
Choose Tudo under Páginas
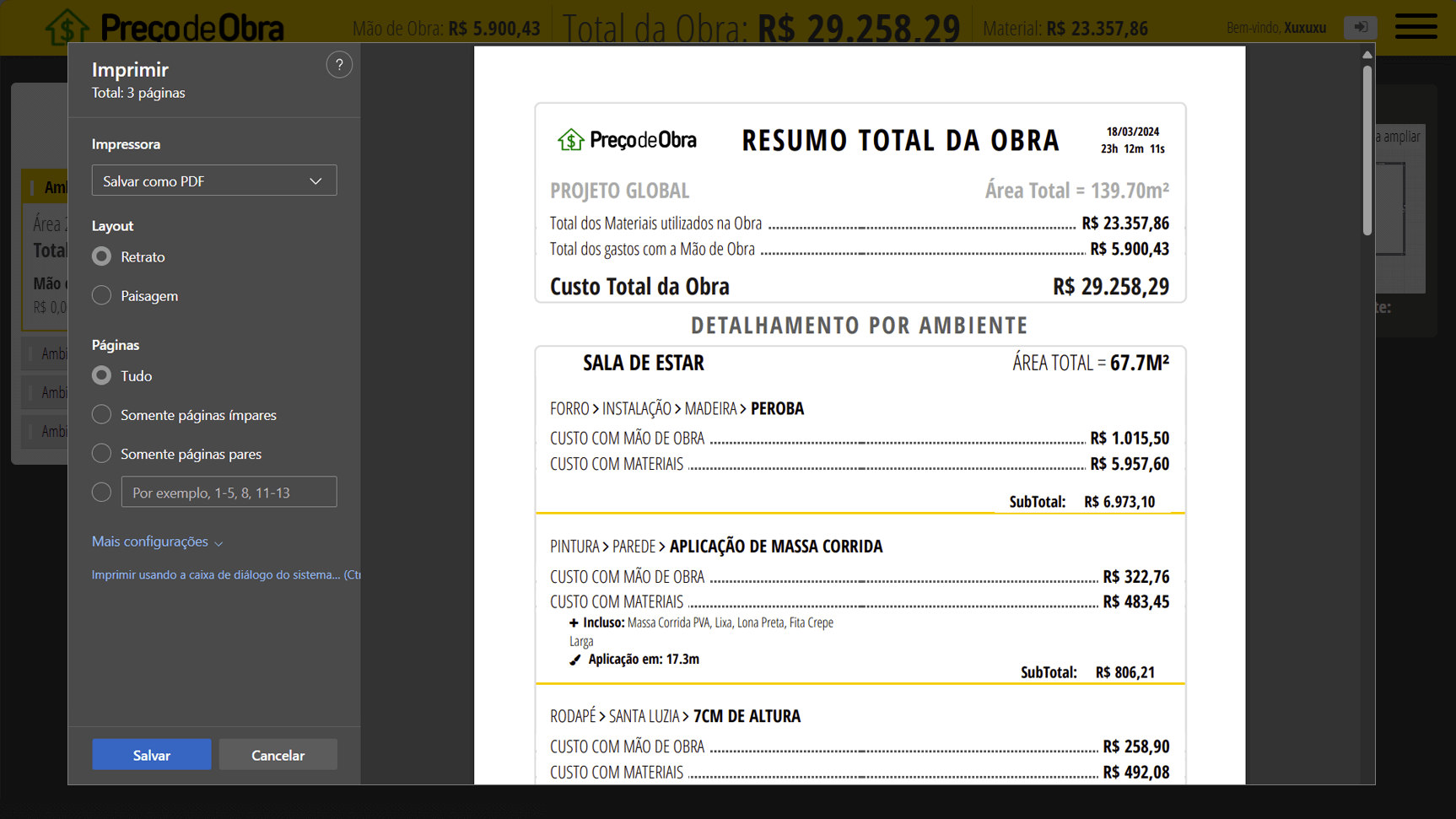click(x=100, y=375)
